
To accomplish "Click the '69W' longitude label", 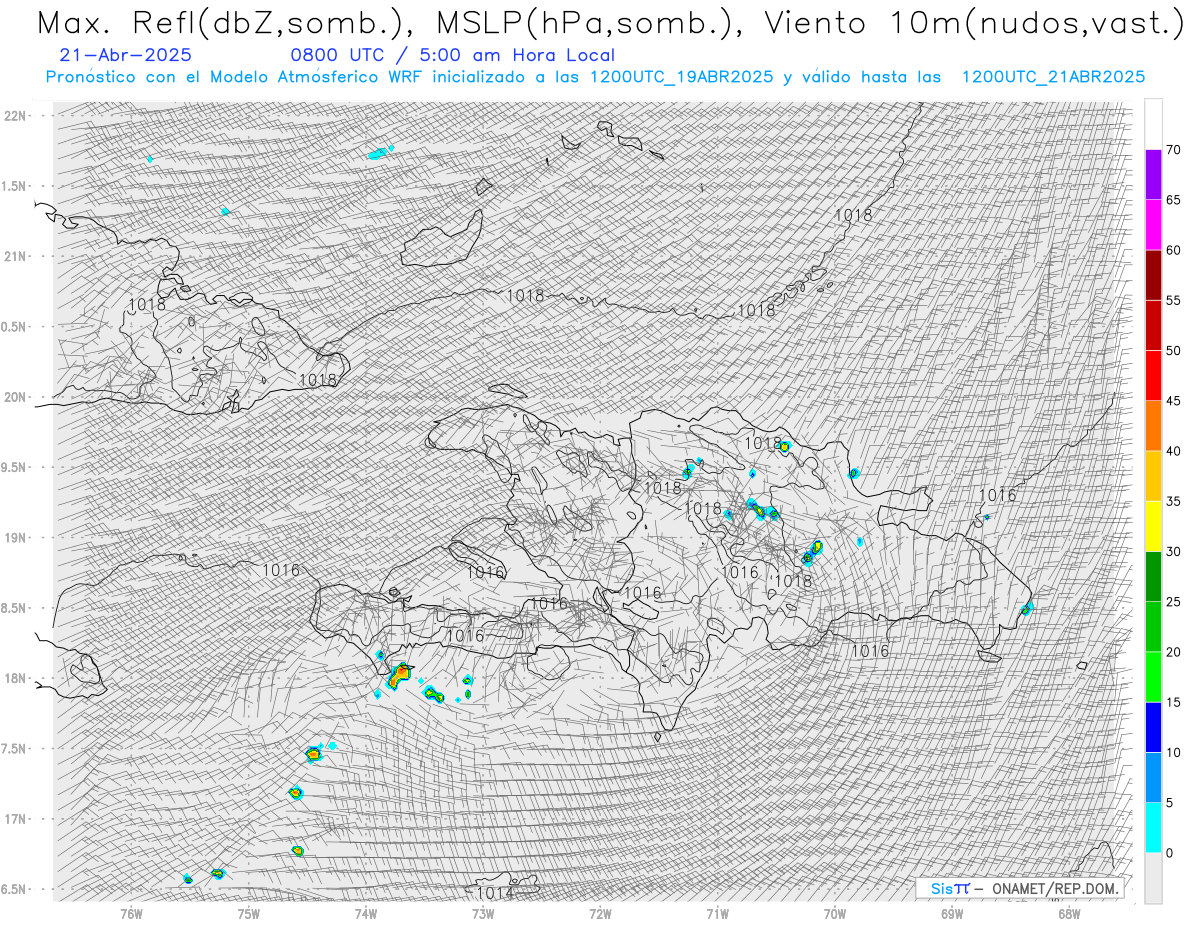I will (952, 912).
